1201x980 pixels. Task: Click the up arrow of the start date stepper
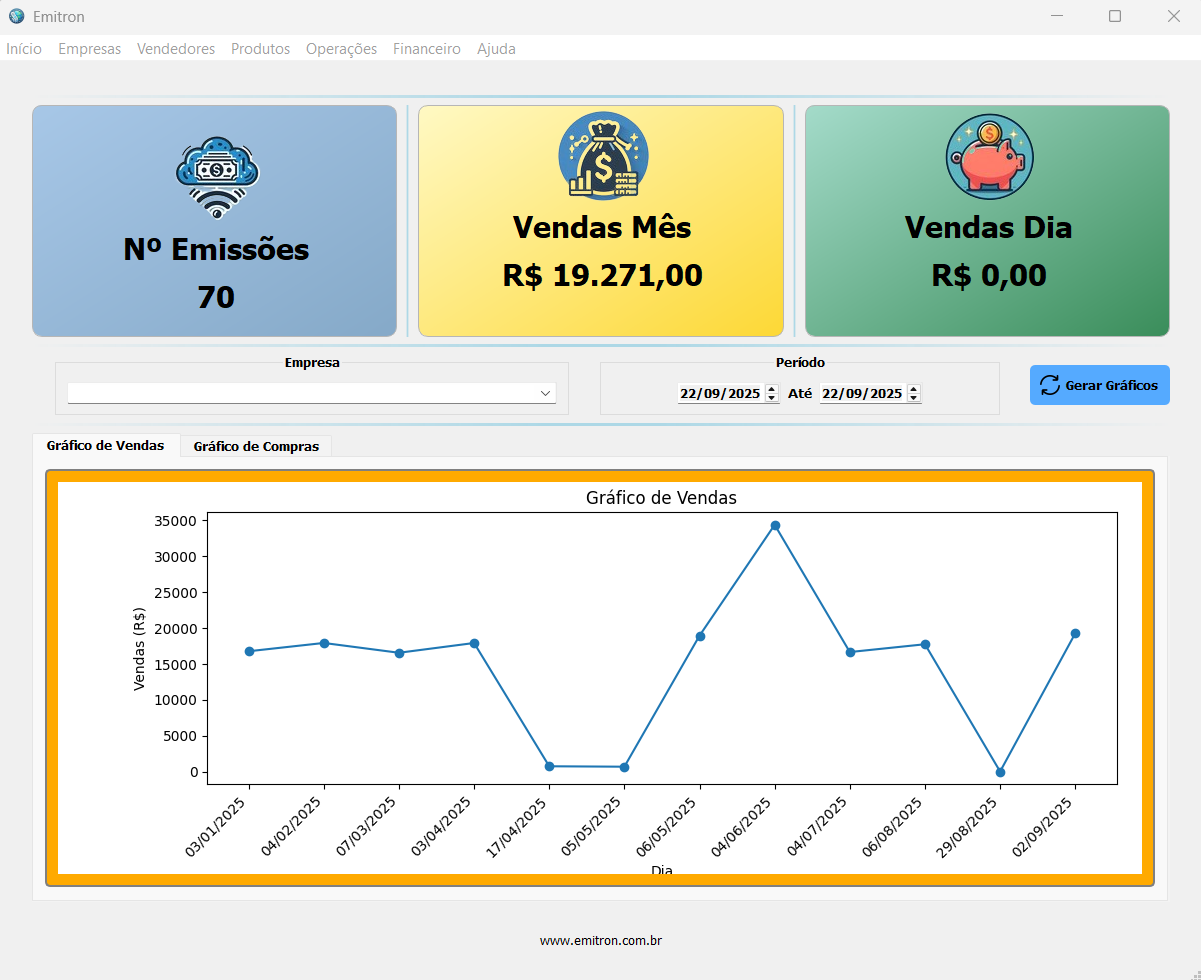pyautogui.click(x=770, y=388)
